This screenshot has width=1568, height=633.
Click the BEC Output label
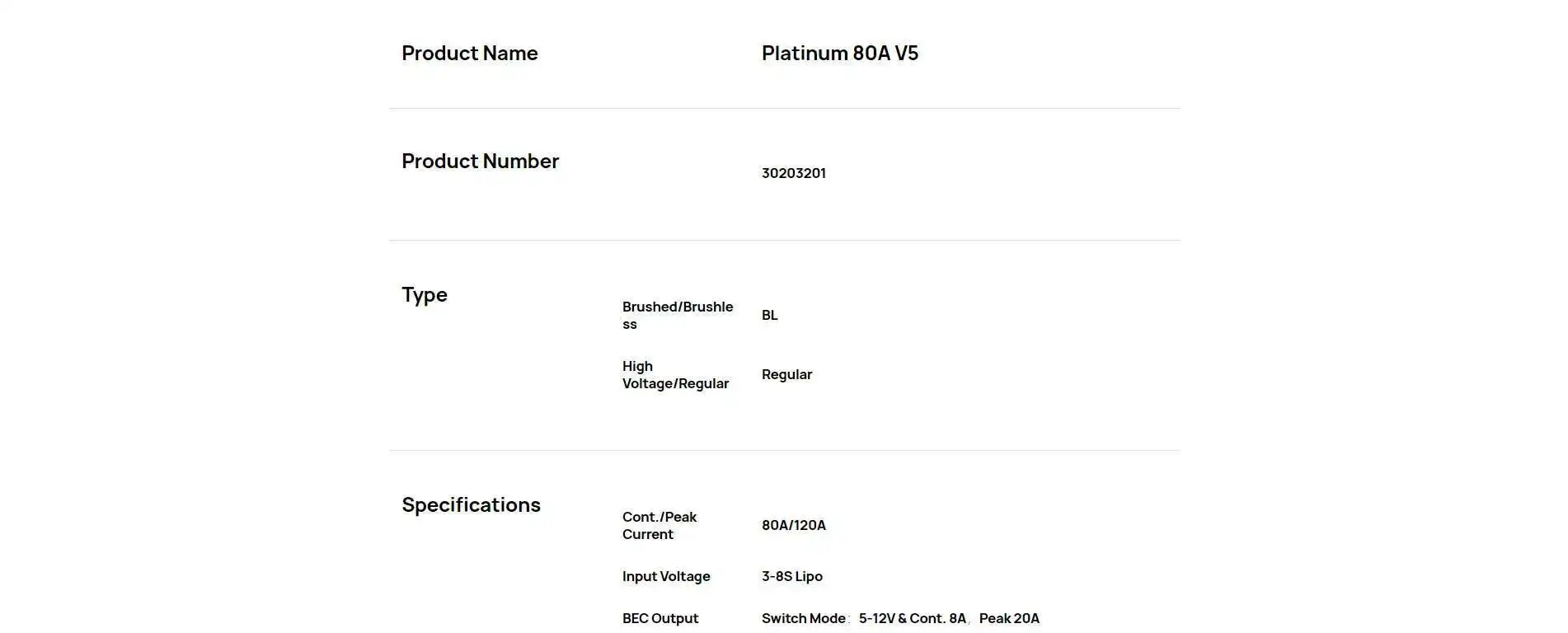pyautogui.click(x=660, y=618)
